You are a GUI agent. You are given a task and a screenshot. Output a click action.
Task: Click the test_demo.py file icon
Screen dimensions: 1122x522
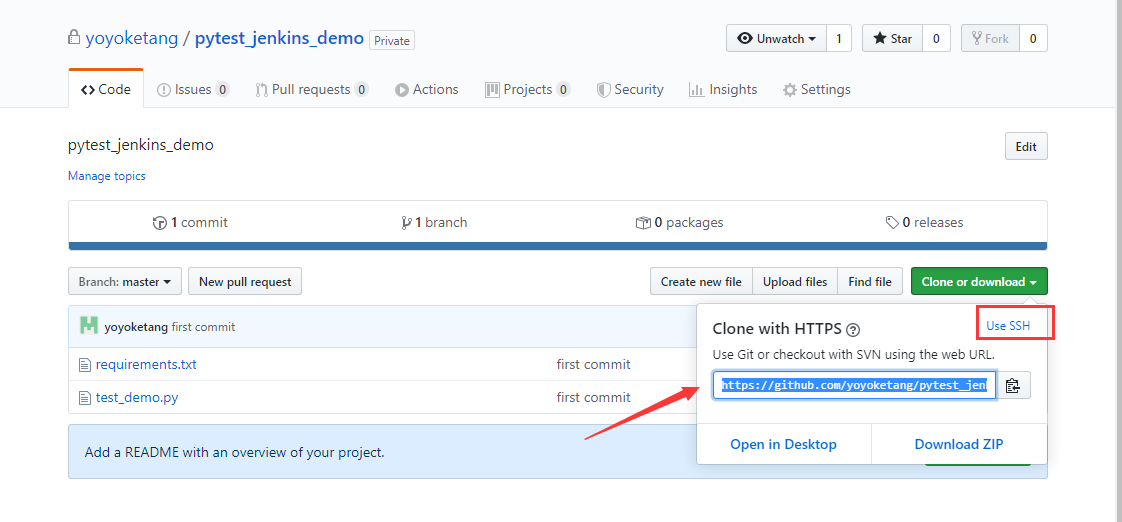(85, 397)
